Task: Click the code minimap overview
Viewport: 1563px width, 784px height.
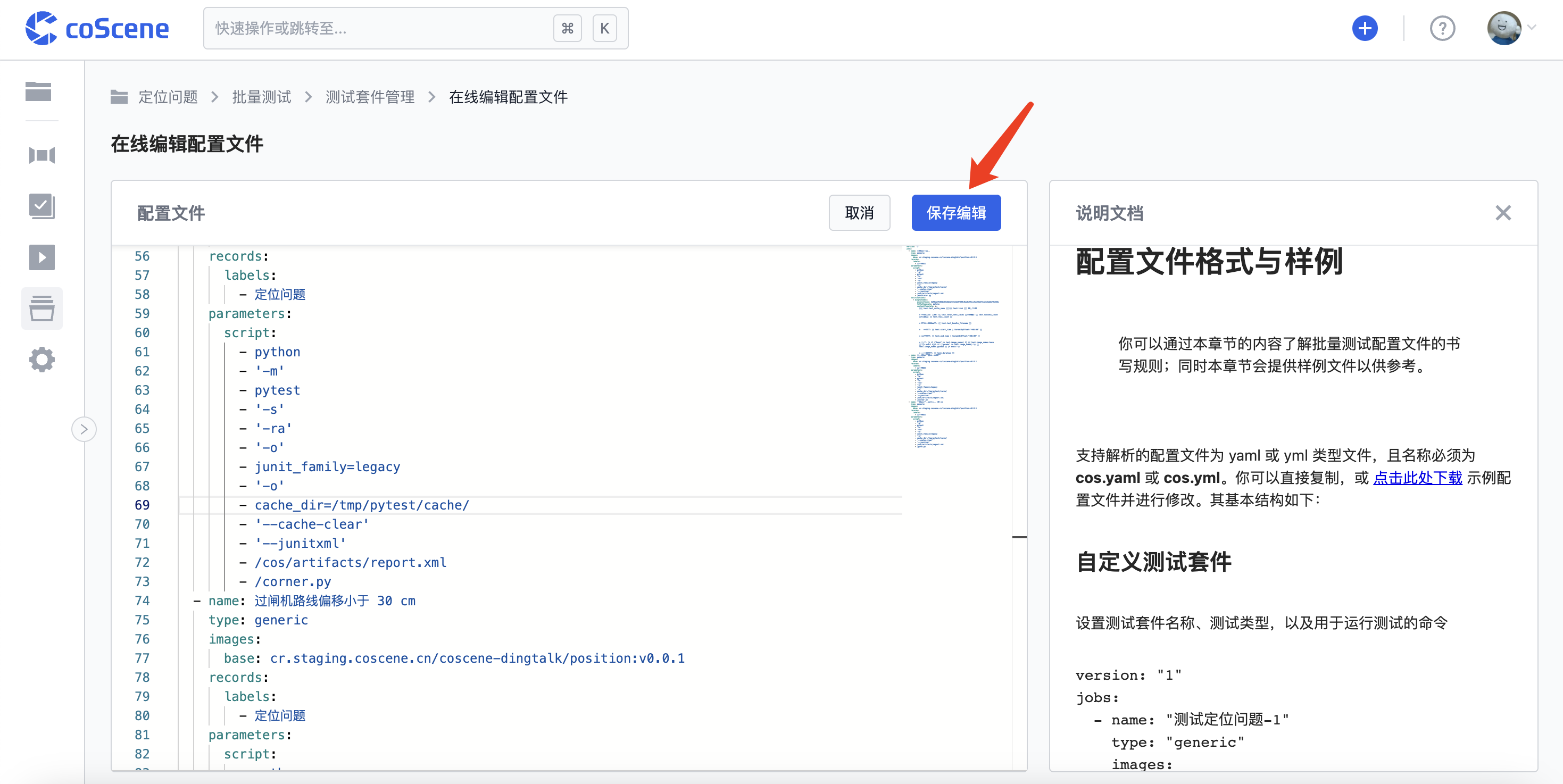Action: tap(954, 347)
